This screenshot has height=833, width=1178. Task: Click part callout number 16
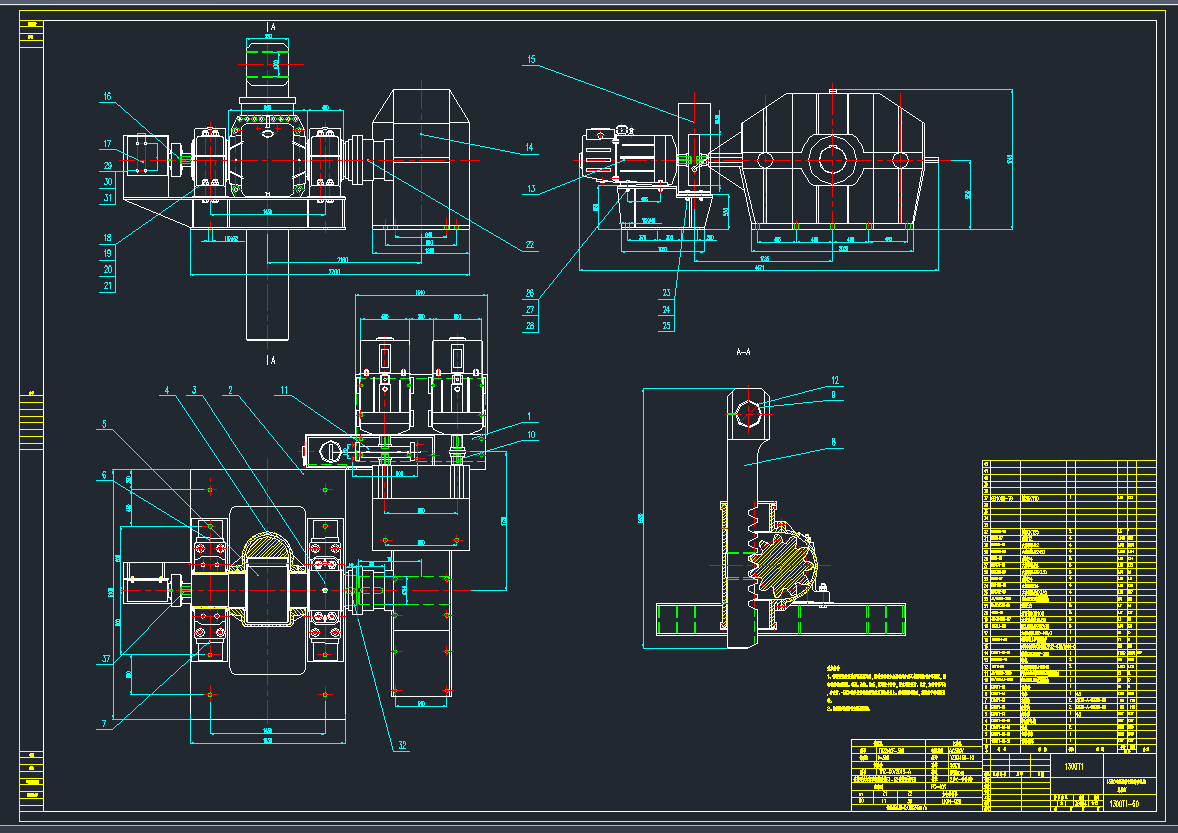[107, 97]
